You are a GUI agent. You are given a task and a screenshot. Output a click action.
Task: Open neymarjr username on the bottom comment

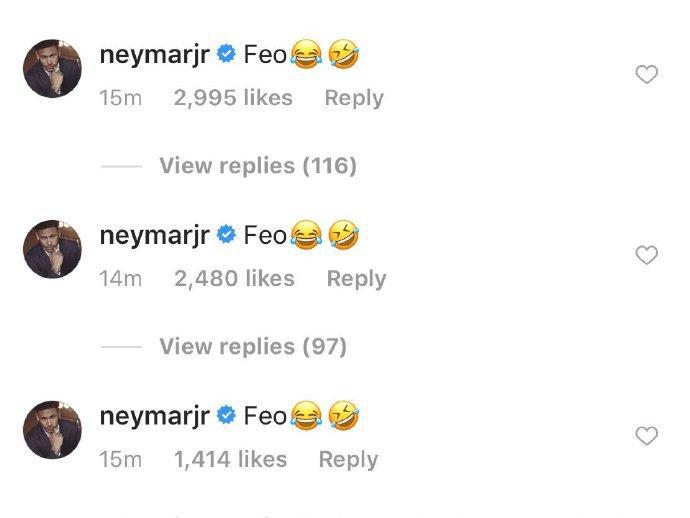pyautogui.click(x=154, y=417)
